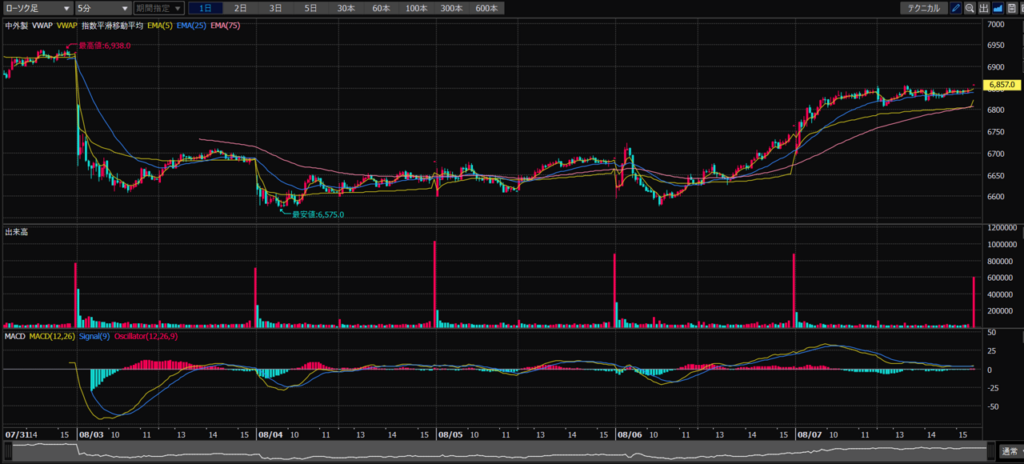1024x464 pixels.
Task: Select the pencil drawing tool
Action: tap(955, 8)
